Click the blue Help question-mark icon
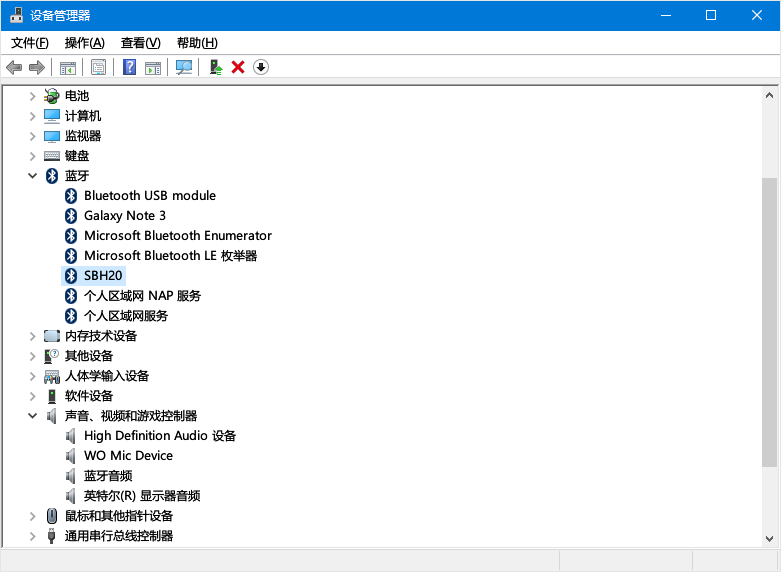Screen dimensions: 781x572 [130, 67]
